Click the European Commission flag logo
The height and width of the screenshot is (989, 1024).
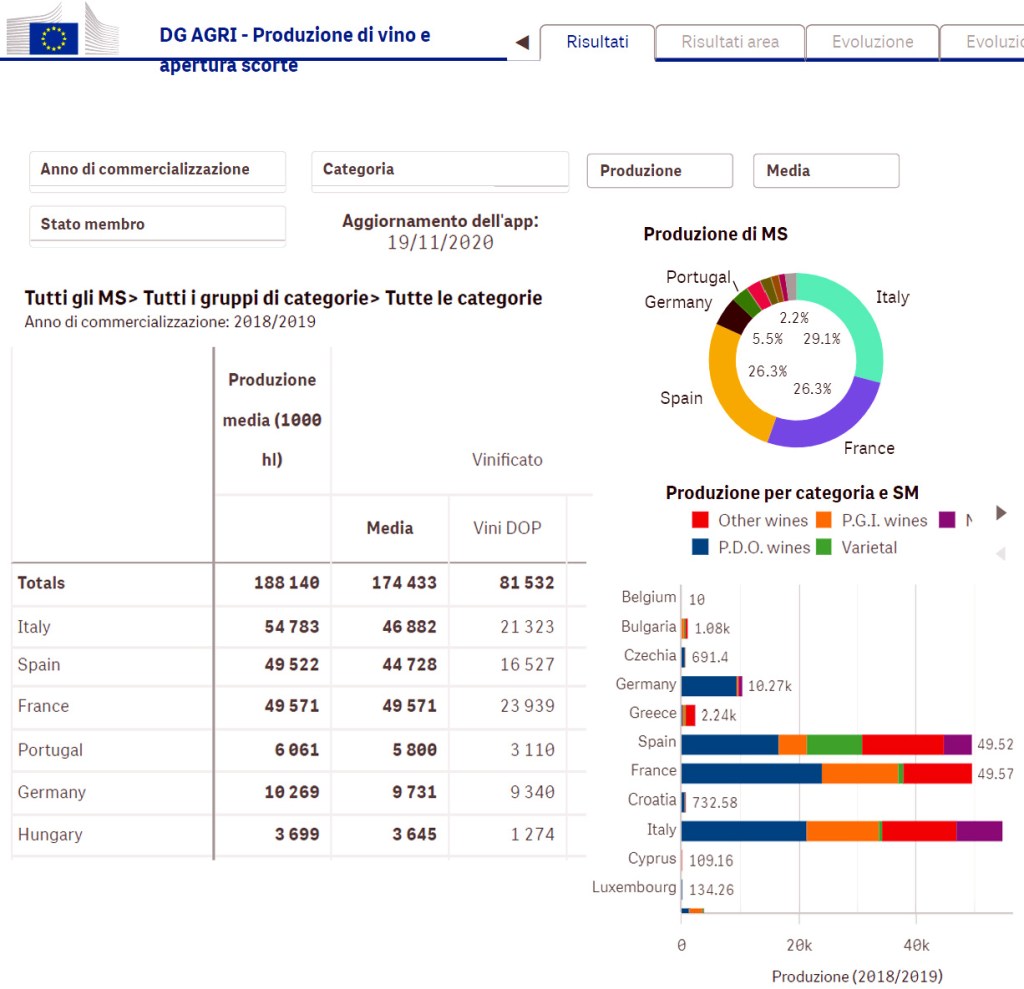pos(54,39)
